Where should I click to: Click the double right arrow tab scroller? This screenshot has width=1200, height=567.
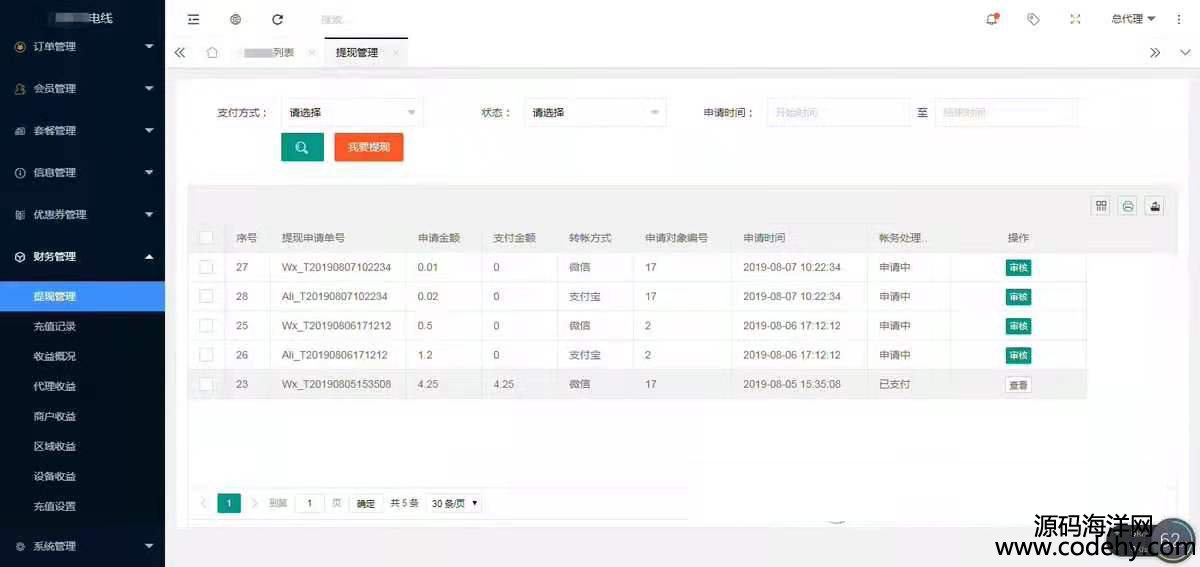pyautogui.click(x=1155, y=53)
